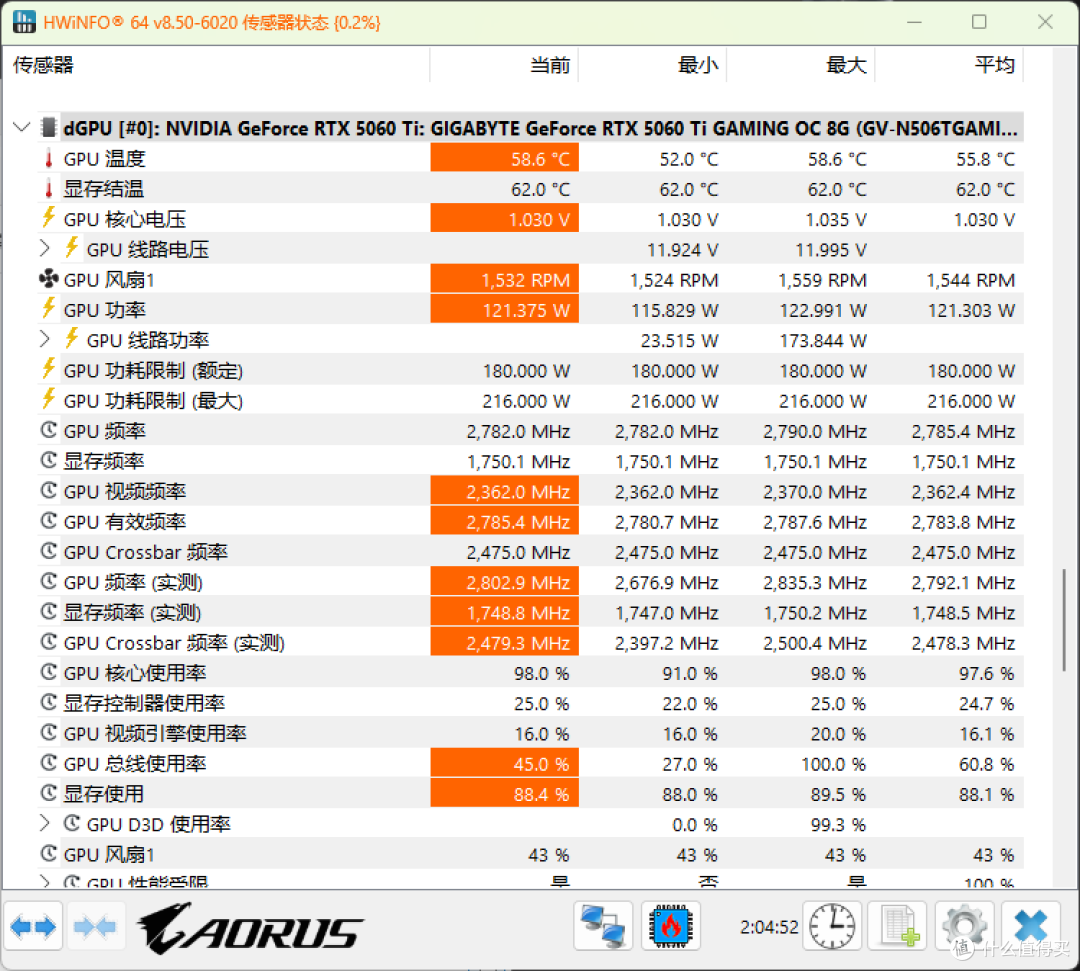Click the thermometer icon beside GPU 温度
This screenshot has width=1080, height=971.
tap(49, 159)
